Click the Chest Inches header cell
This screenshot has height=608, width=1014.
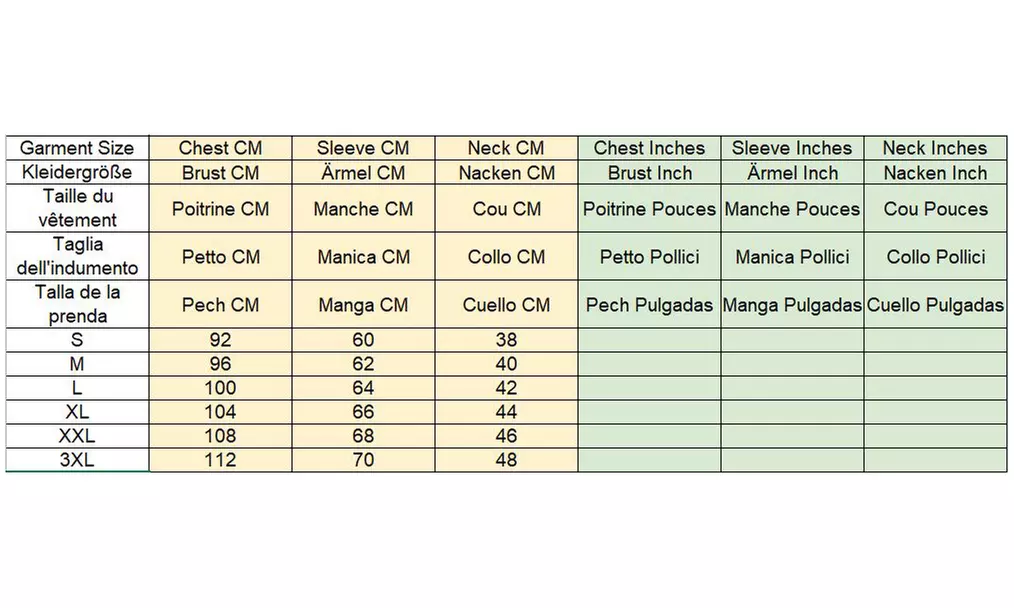click(649, 148)
